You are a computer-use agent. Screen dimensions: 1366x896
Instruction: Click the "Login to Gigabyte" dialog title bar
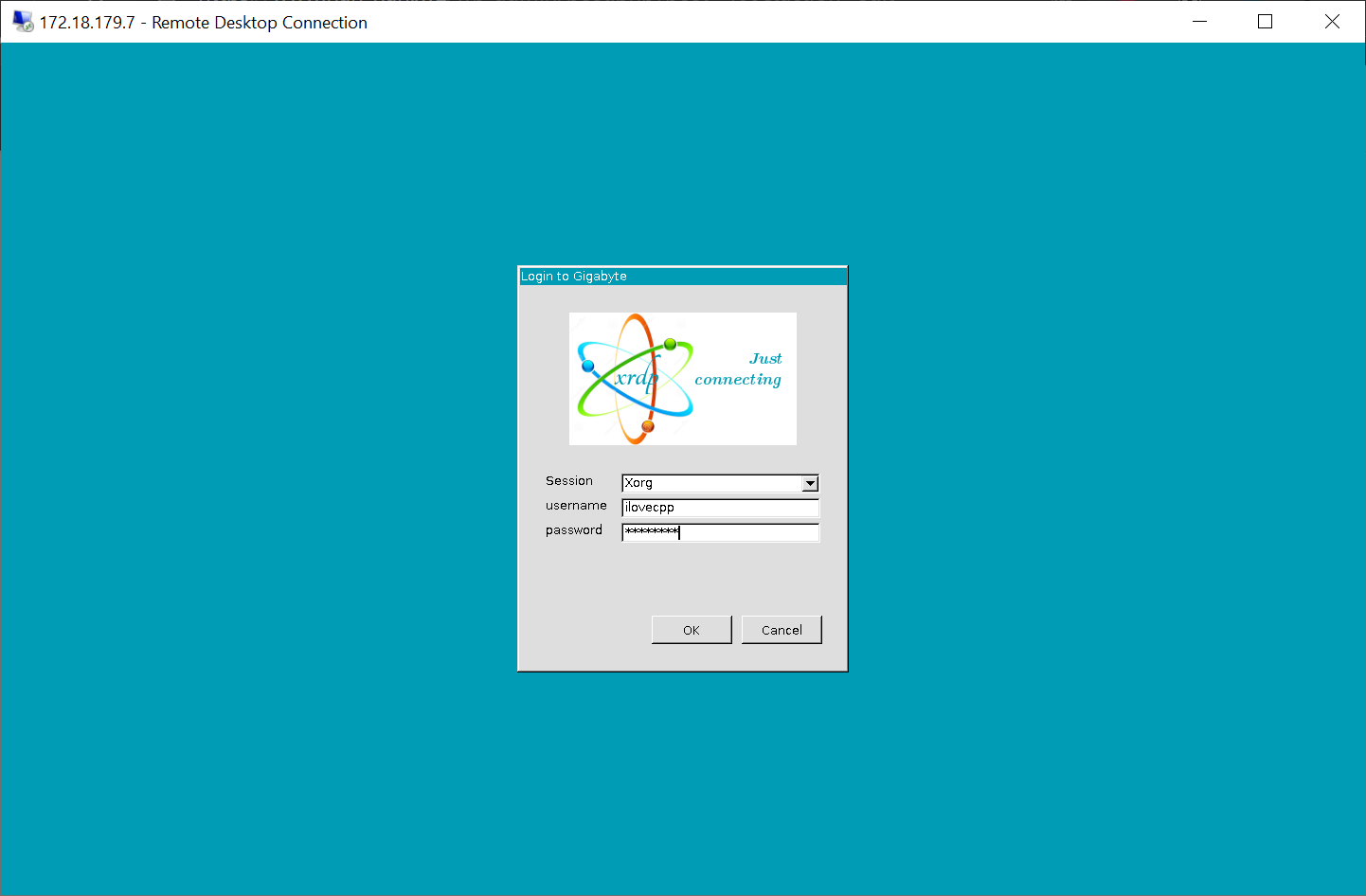pos(682,277)
